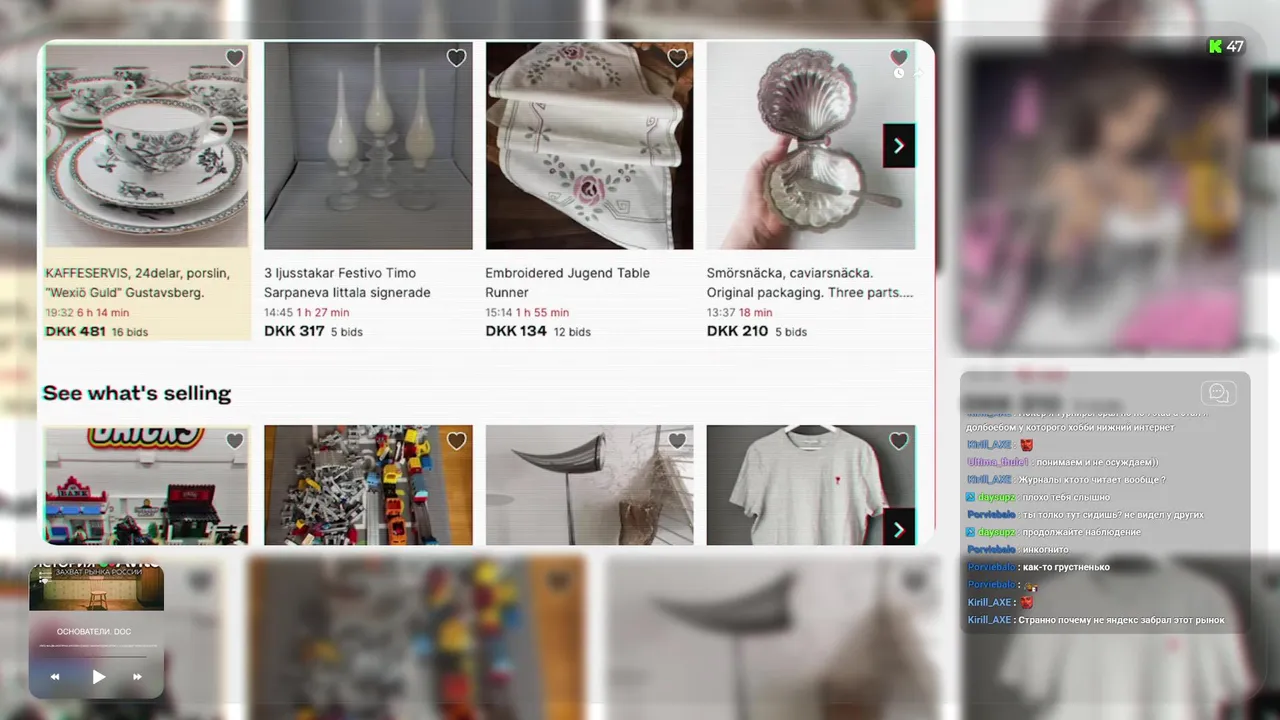Click heart icon on grey t-shirt listing
This screenshot has height=720, width=1280.
(898, 441)
